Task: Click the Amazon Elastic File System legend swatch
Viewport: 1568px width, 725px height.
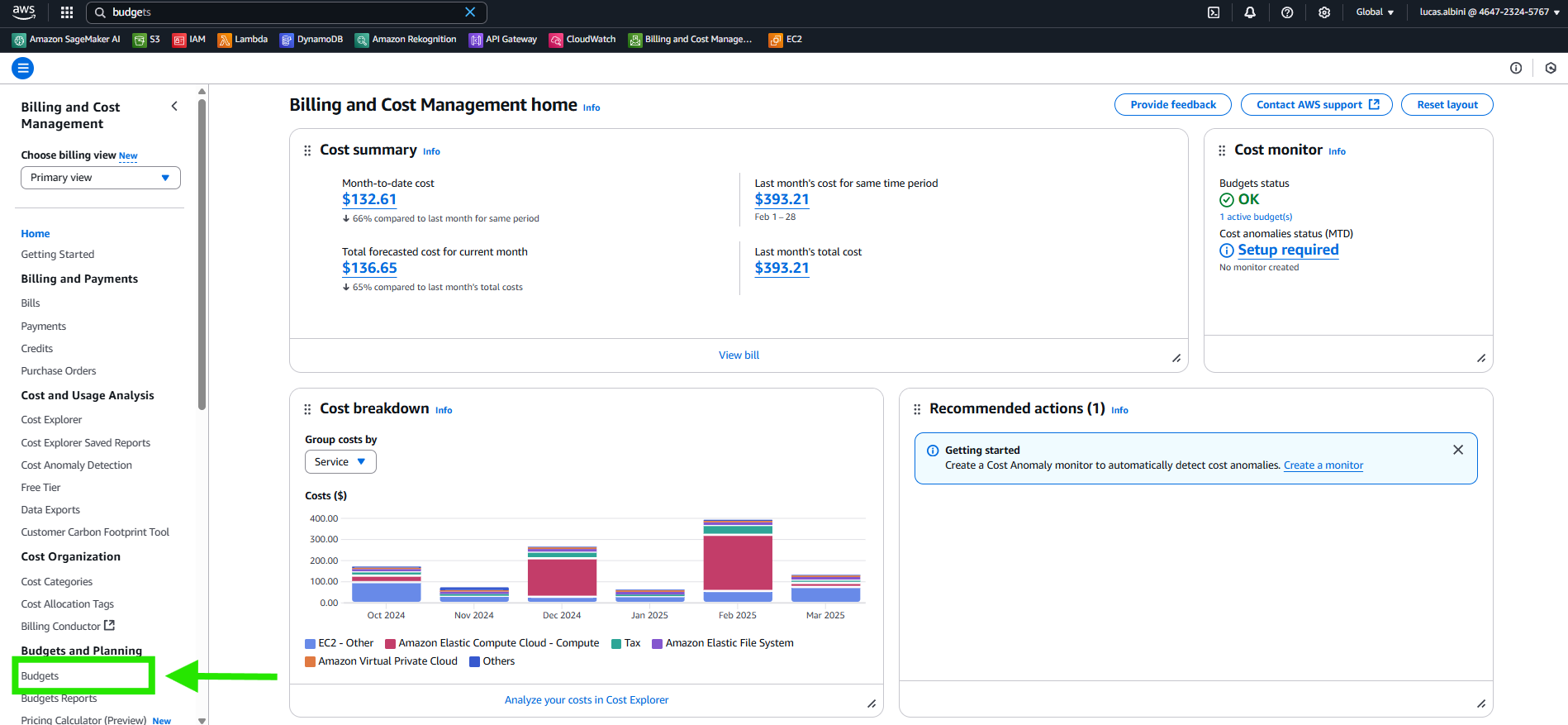Action: point(657,644)
